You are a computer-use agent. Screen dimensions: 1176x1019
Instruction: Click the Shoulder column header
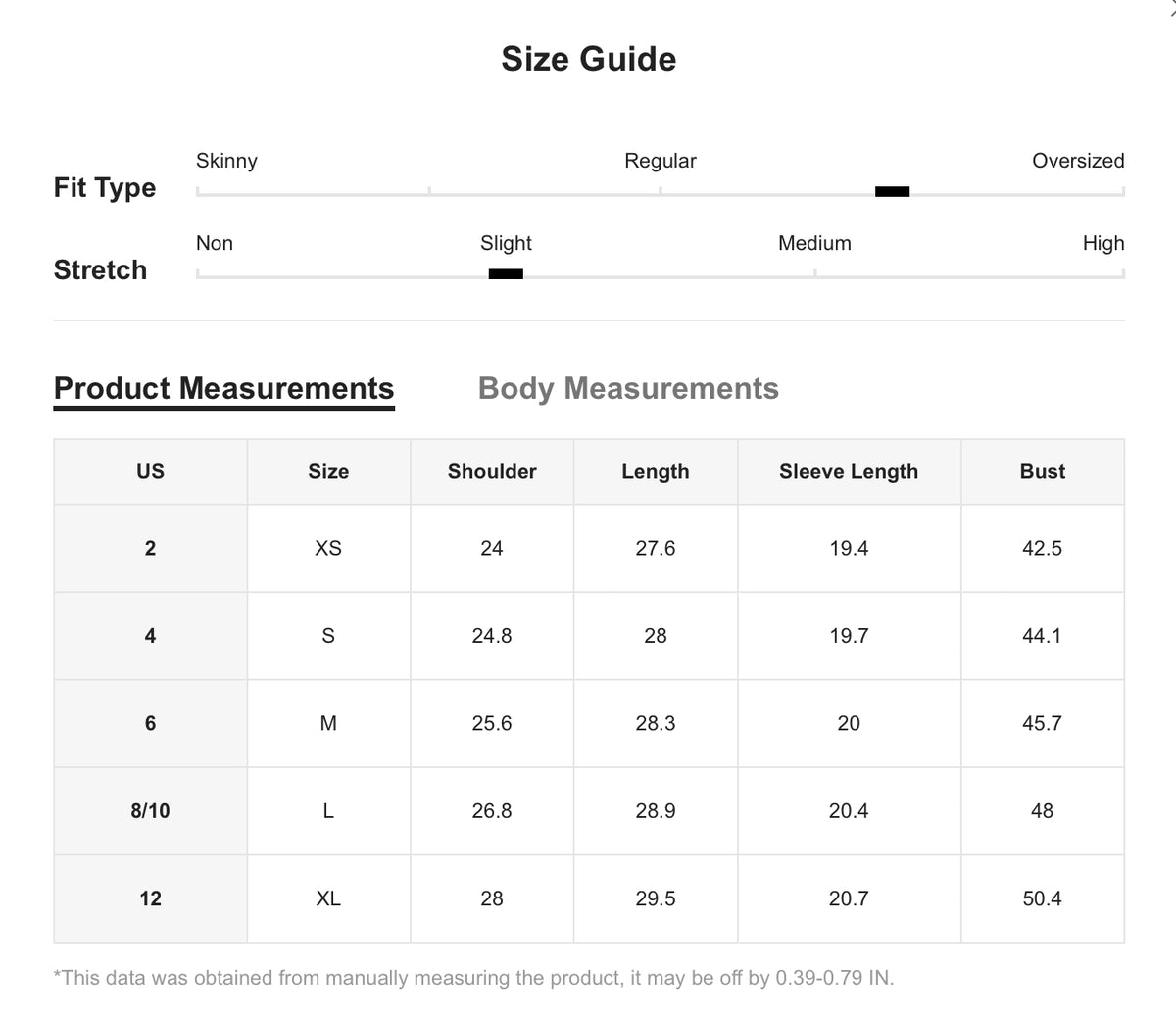tap(492, 471)
